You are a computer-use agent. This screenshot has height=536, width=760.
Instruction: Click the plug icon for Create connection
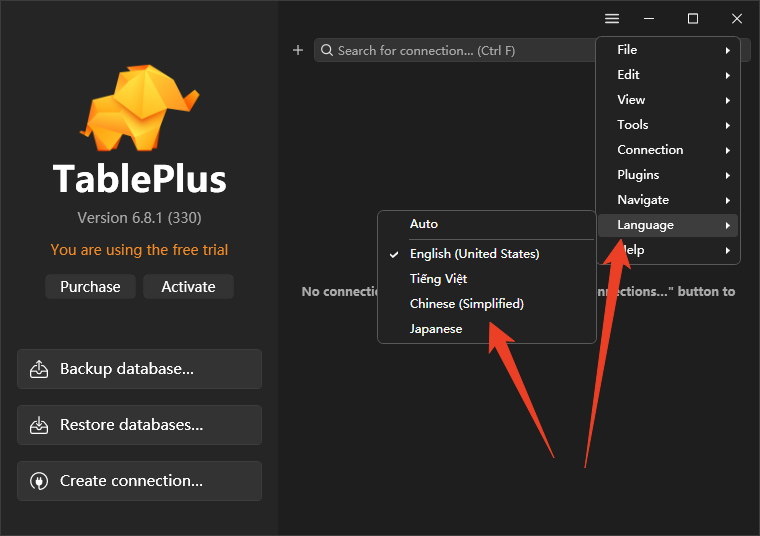coord(39,481)
